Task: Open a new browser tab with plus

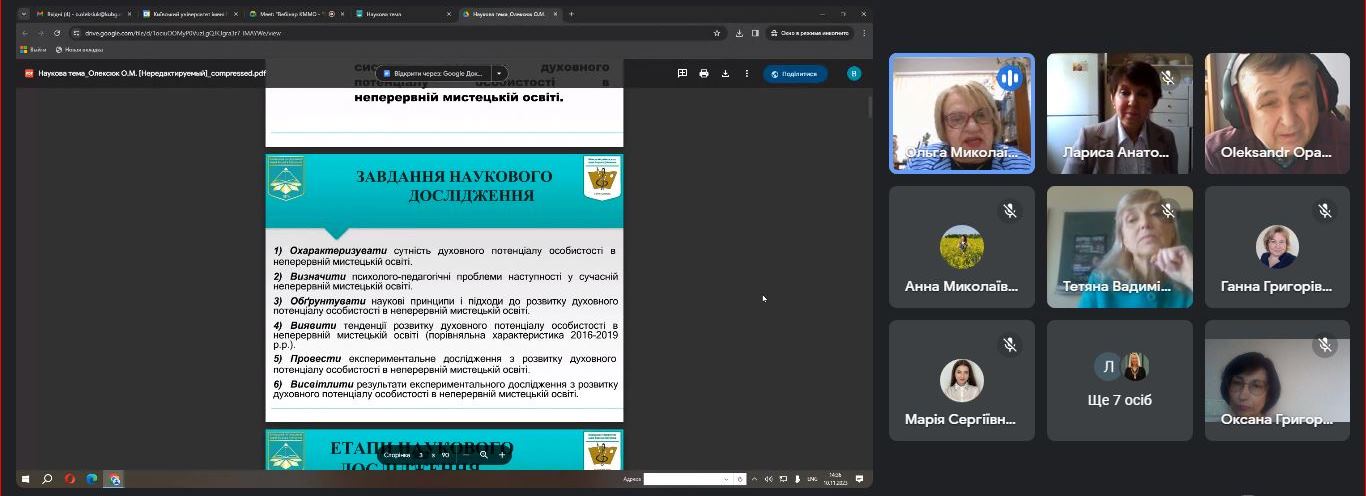Action: point(571,14)
